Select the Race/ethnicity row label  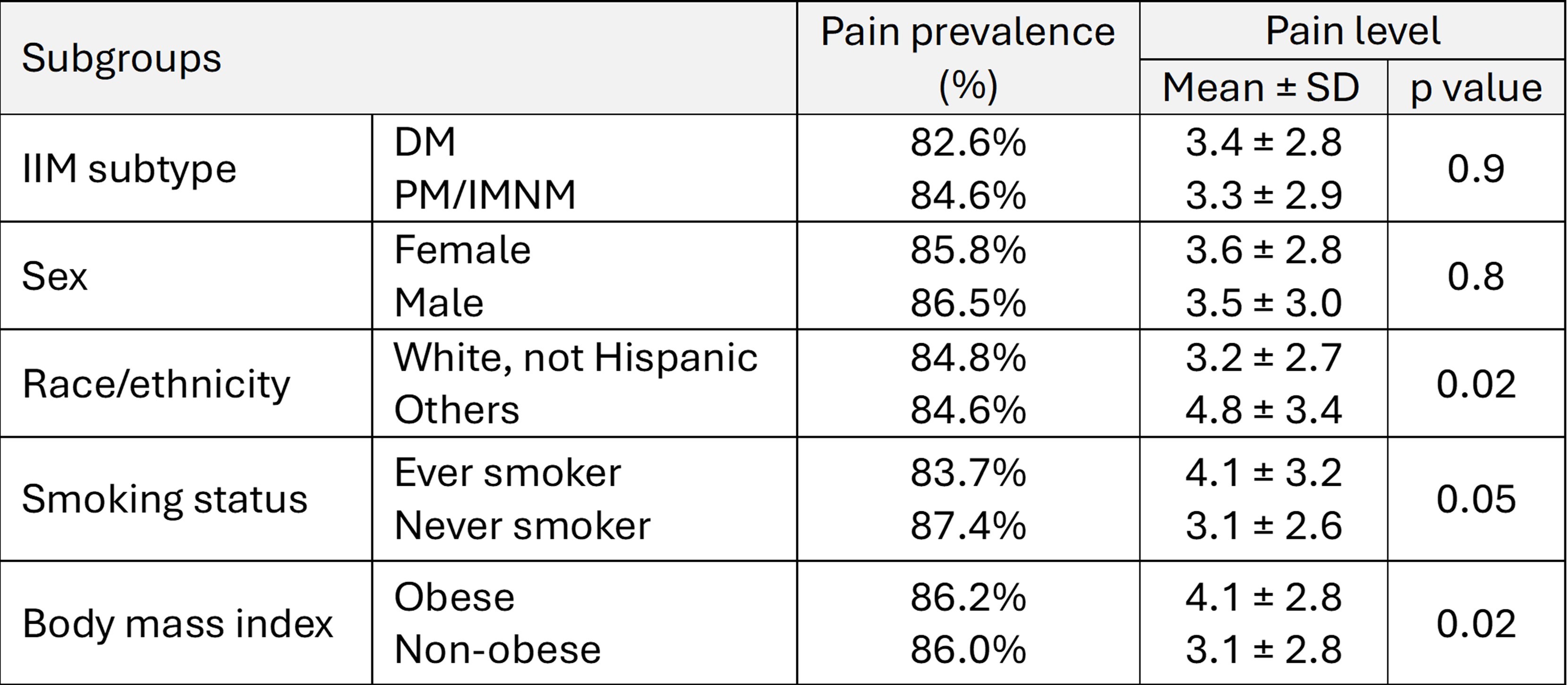coord(156,384)
